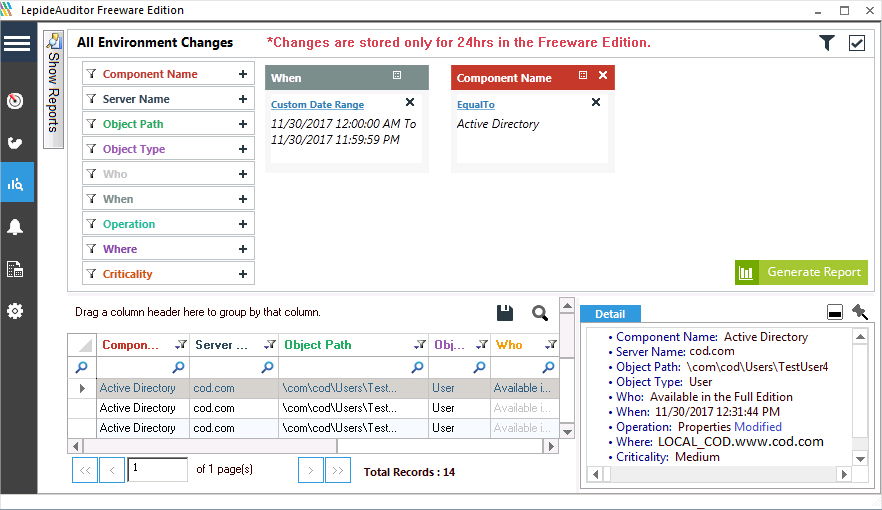Click the Operation filter label
The image size is (882, 510).
[x=129, y=224]
